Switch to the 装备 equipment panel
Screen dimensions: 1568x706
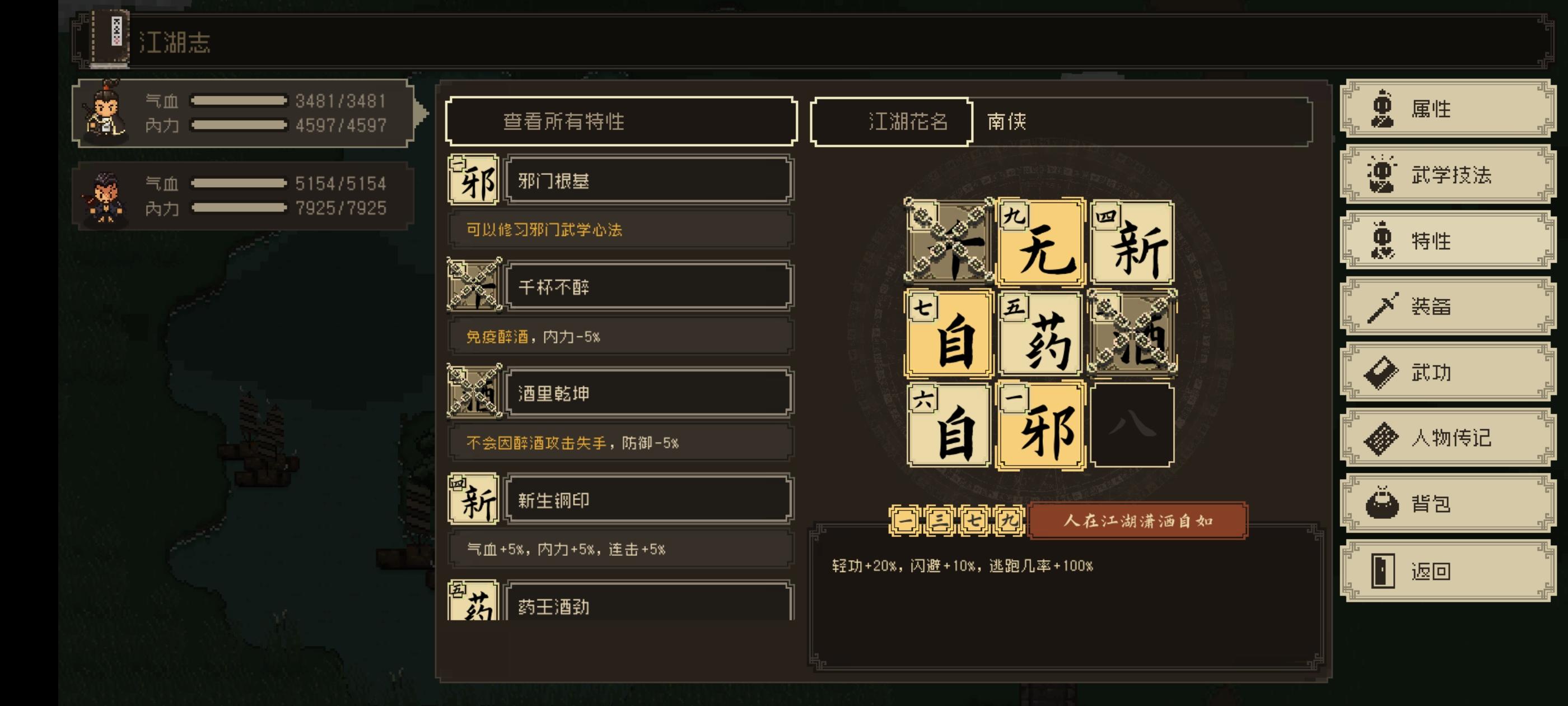click(x=1448, y=306)
